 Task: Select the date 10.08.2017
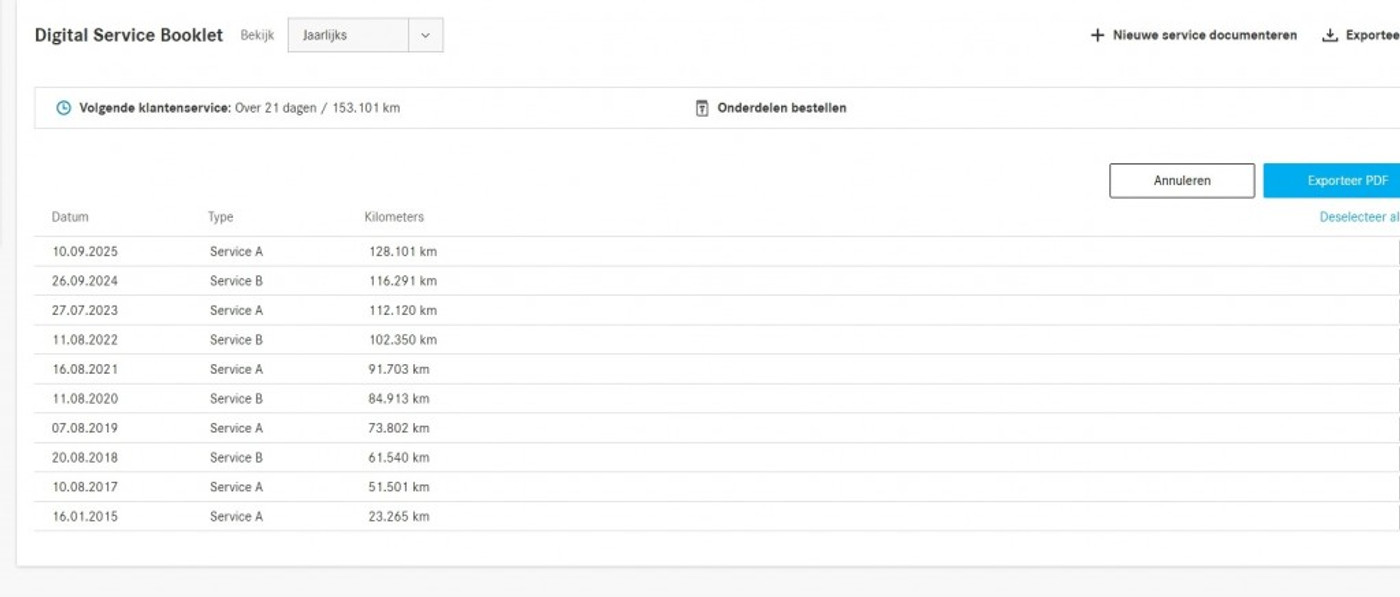85,487
